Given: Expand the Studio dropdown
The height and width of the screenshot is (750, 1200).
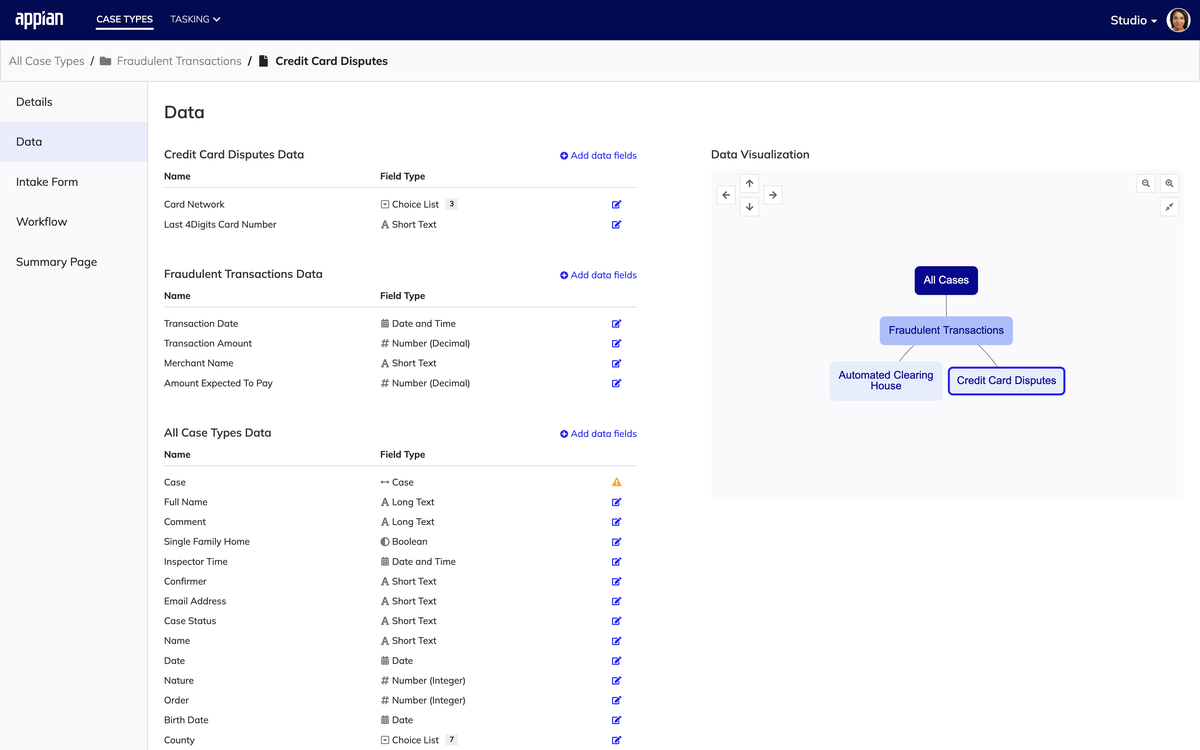Looking at the screenshot, I should click(x=1133, y=20).
